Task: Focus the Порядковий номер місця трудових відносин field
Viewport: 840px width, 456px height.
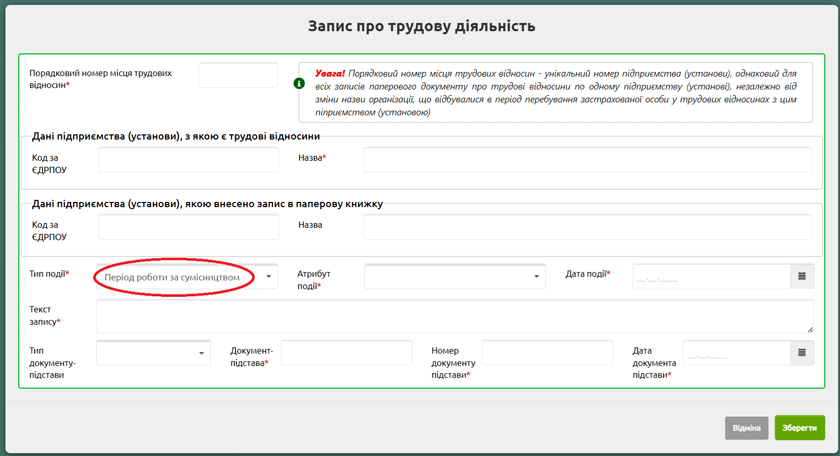Action: [238, 76]
